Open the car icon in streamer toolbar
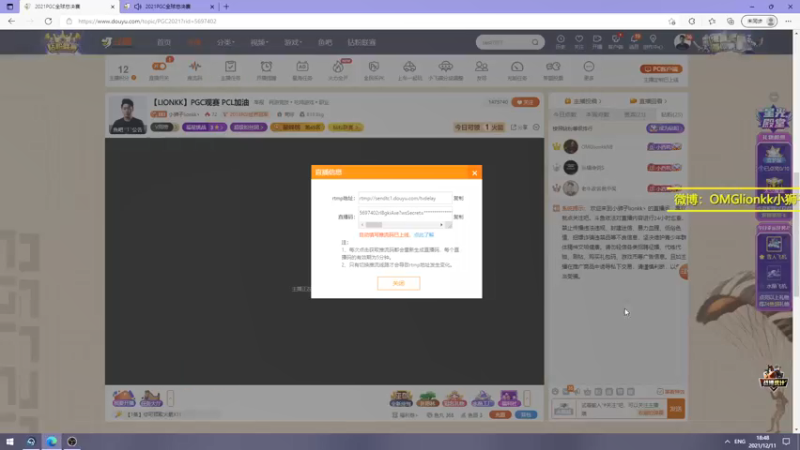Screen dimensions: 800x450 tap(410, 66)
